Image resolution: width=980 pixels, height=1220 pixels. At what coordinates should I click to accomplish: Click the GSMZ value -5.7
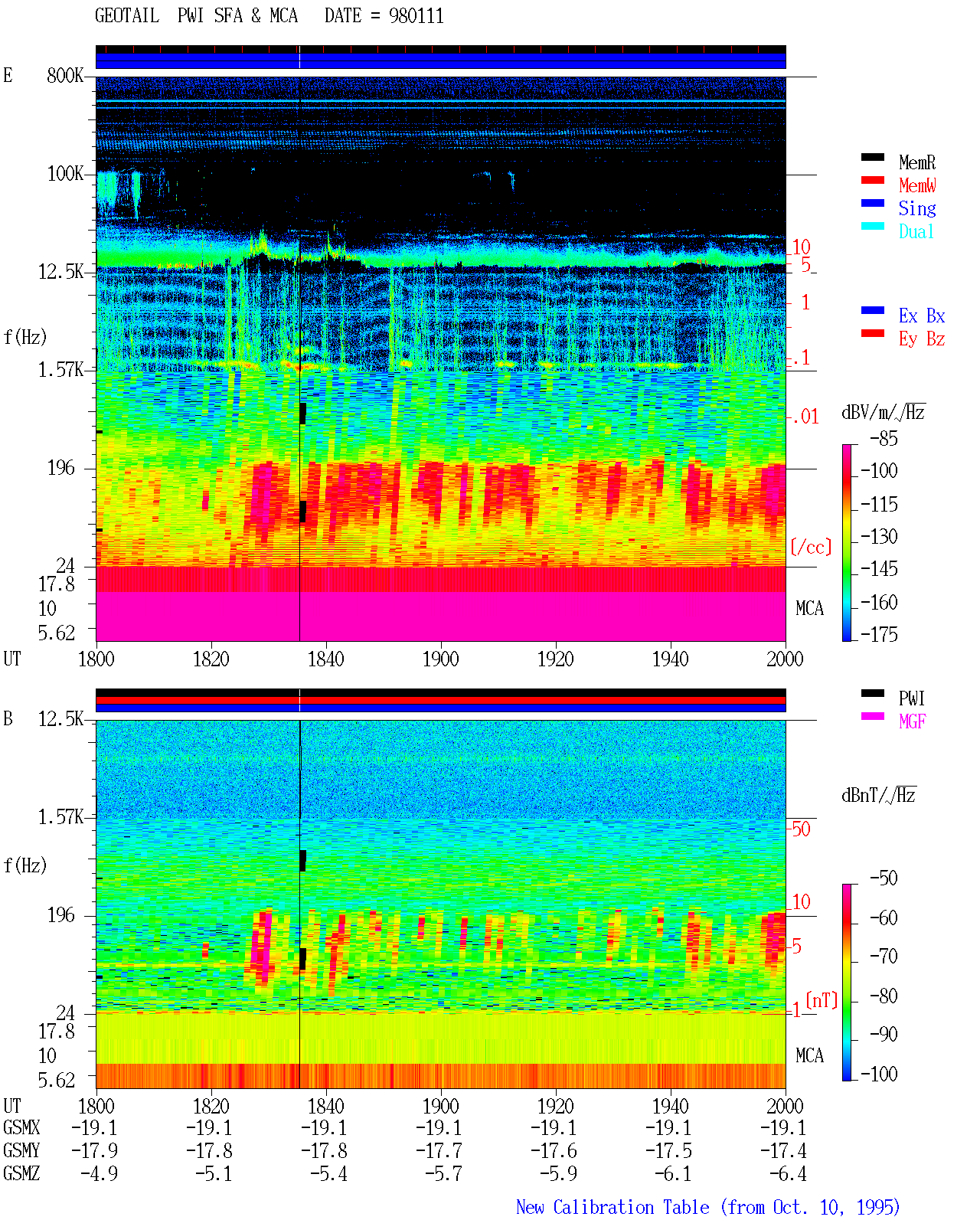click(443, 1173)
